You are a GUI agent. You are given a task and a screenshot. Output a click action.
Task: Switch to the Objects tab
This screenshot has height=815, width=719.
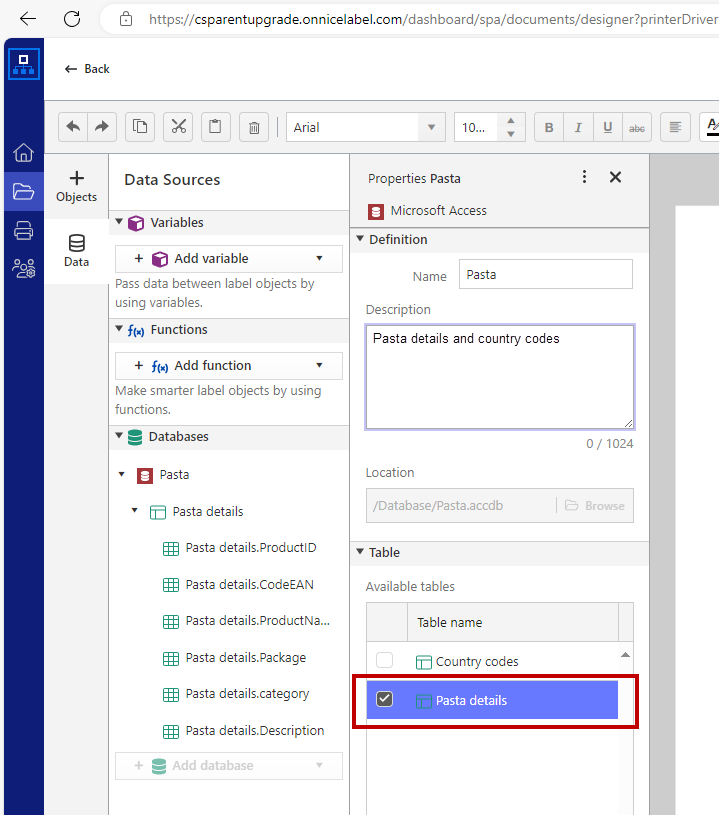76,186
